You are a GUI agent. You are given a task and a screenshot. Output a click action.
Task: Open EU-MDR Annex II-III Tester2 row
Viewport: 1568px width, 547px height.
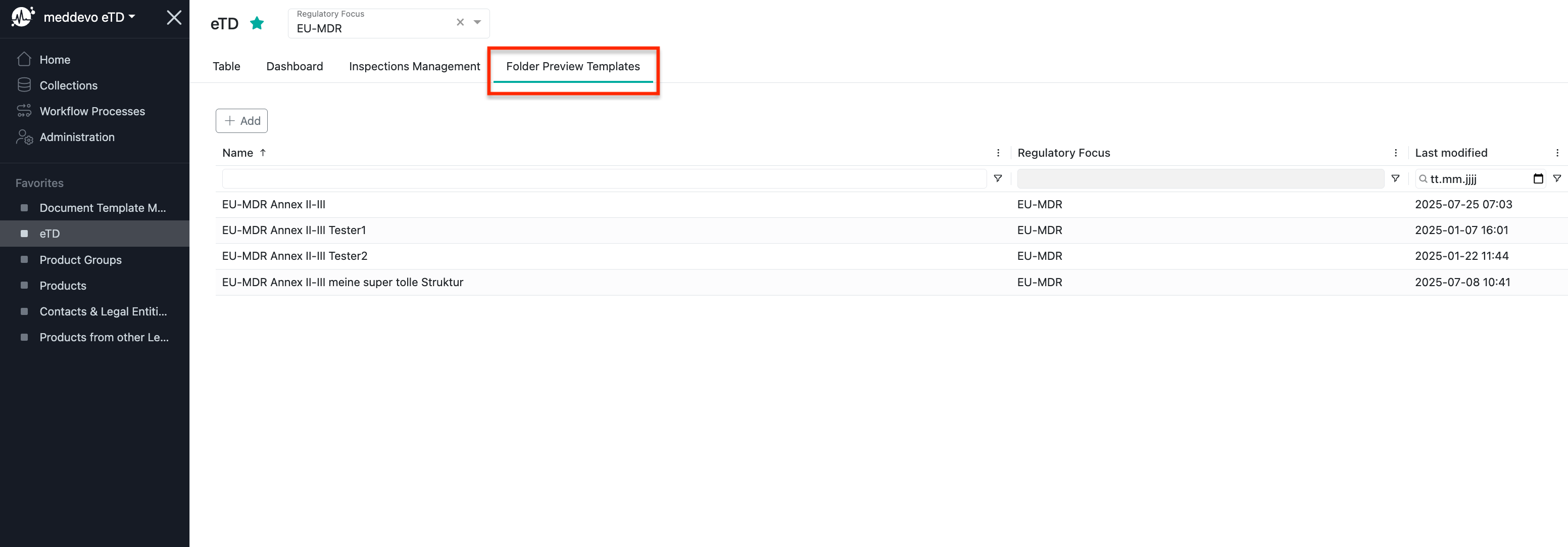coord(891,256)
